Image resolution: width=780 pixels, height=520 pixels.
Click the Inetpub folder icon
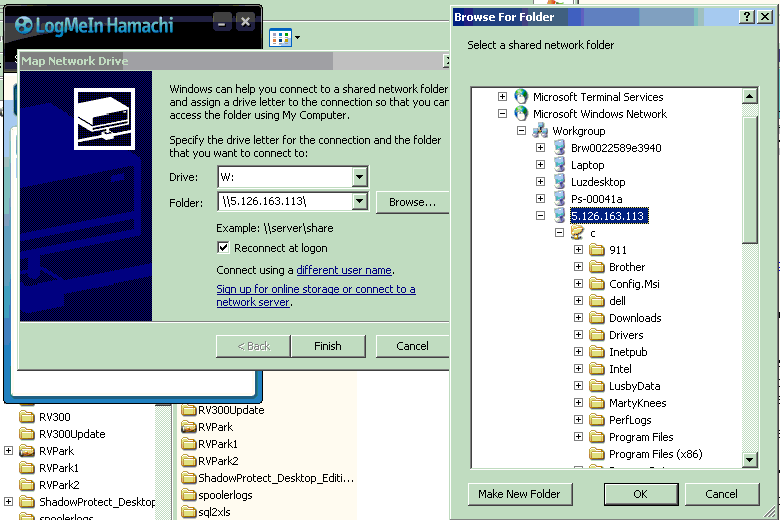click(x=596, y=352)
